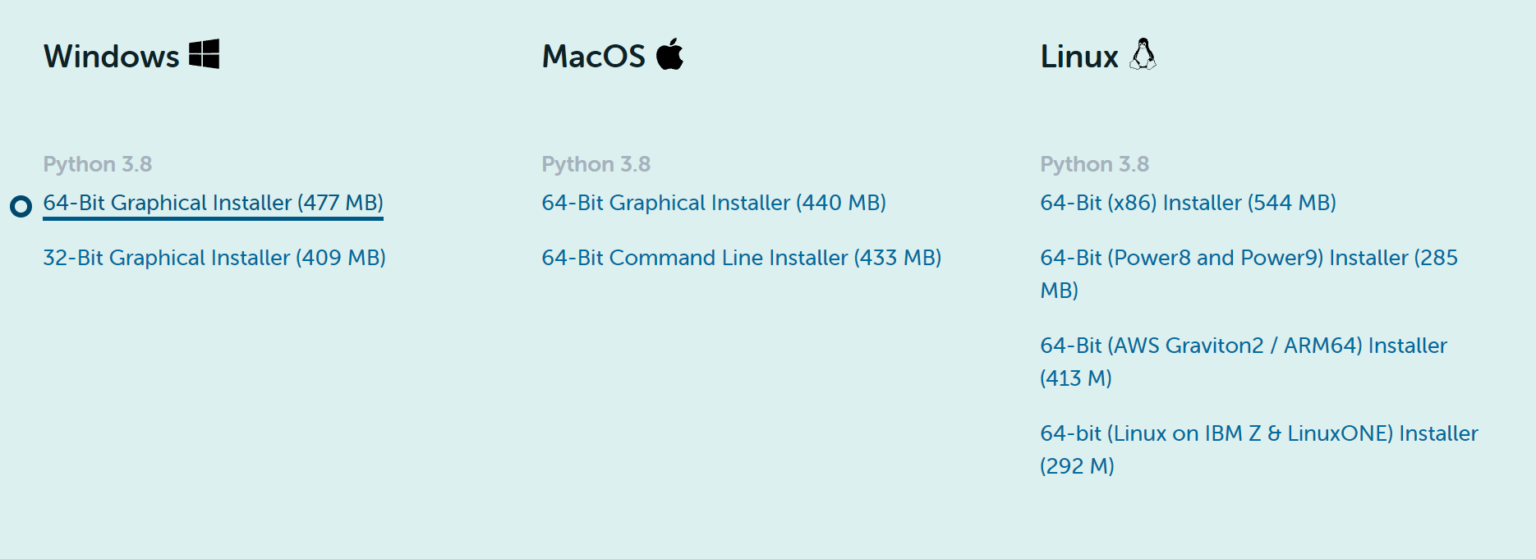Click the Apple logo beside MacOS
This screenshot has width=1536, height=559.
(670, 55)
